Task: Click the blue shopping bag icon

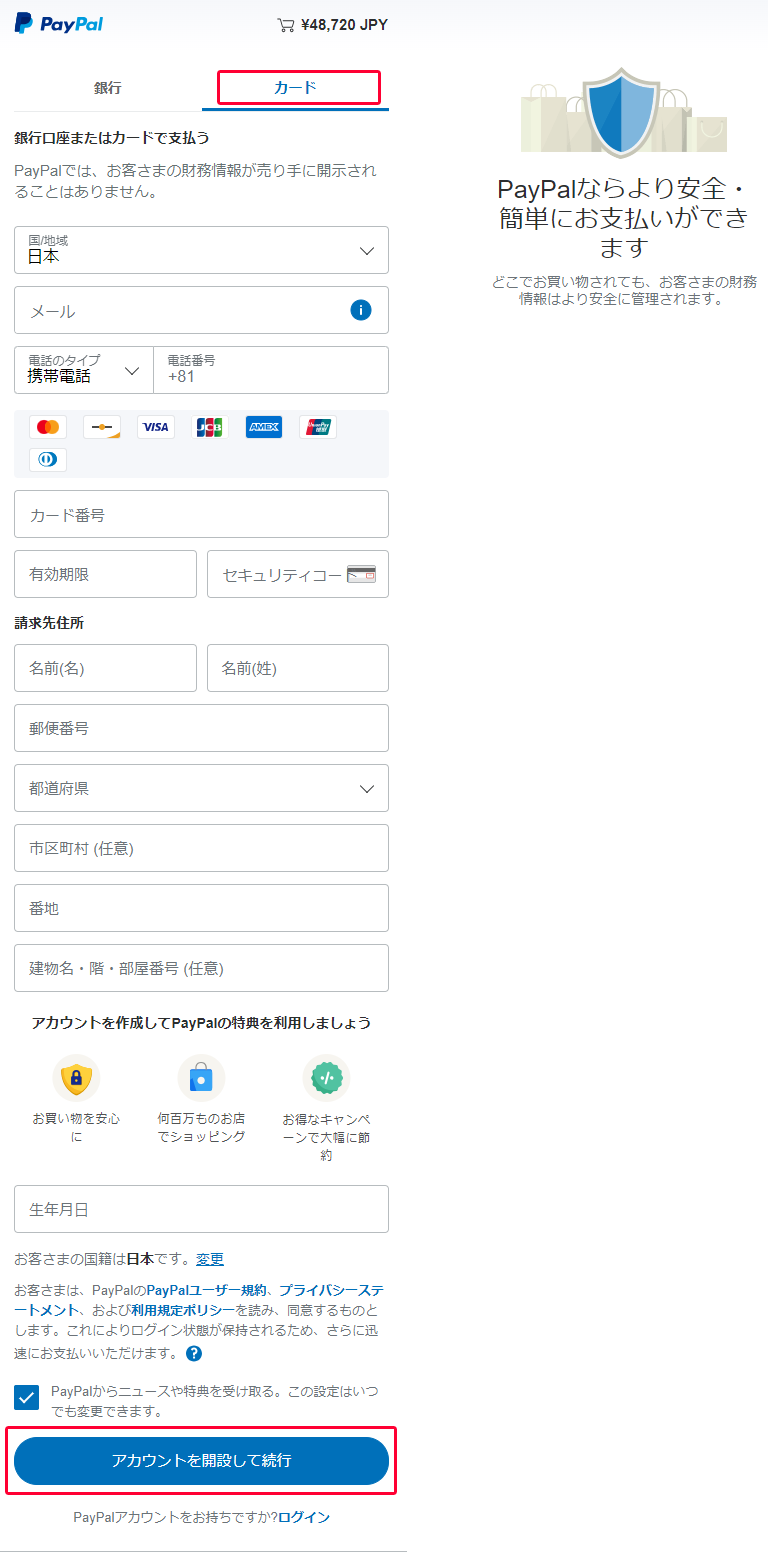Action: coord(201,1078)
